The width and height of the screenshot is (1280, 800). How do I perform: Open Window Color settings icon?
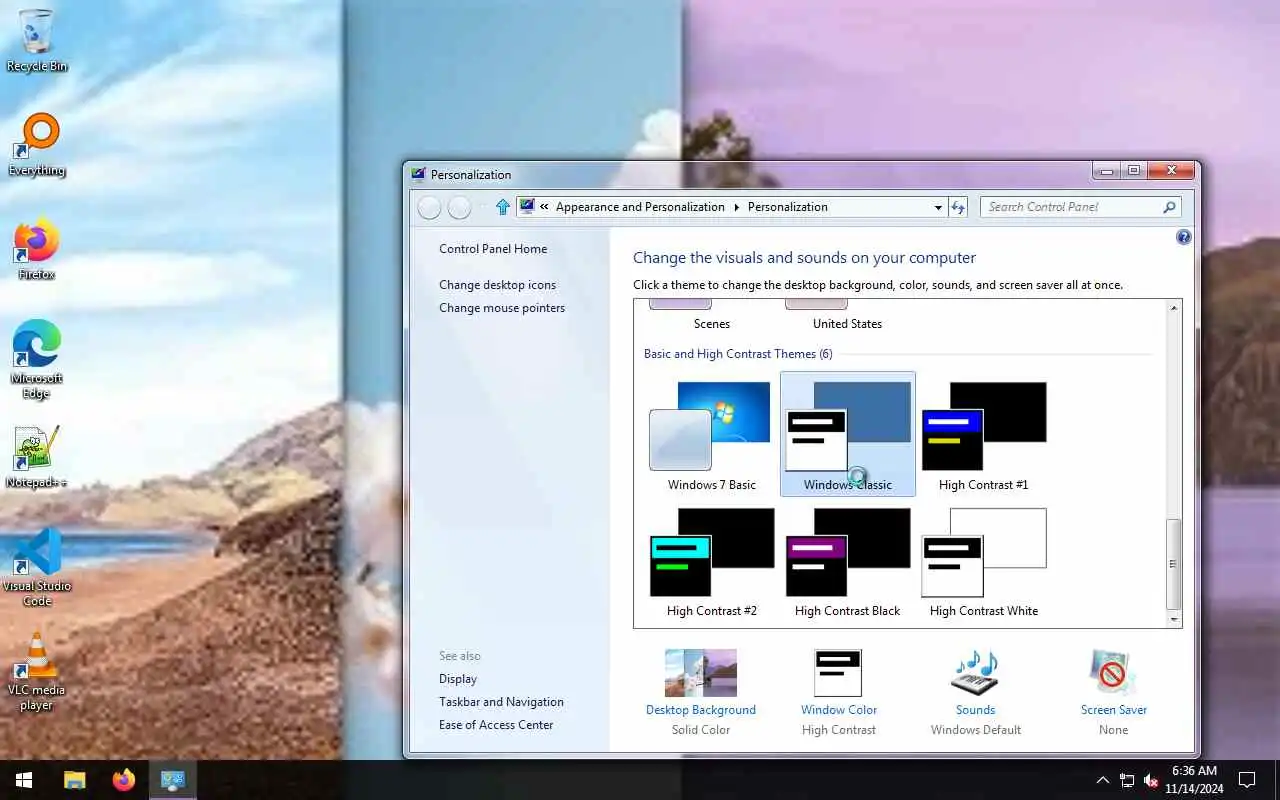pos(838,672)
